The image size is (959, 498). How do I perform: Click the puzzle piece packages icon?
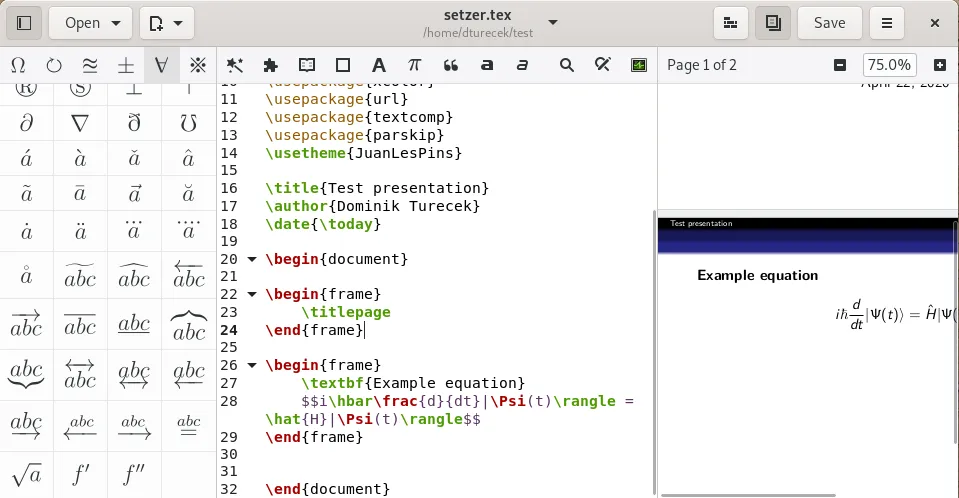pos(270,65)
